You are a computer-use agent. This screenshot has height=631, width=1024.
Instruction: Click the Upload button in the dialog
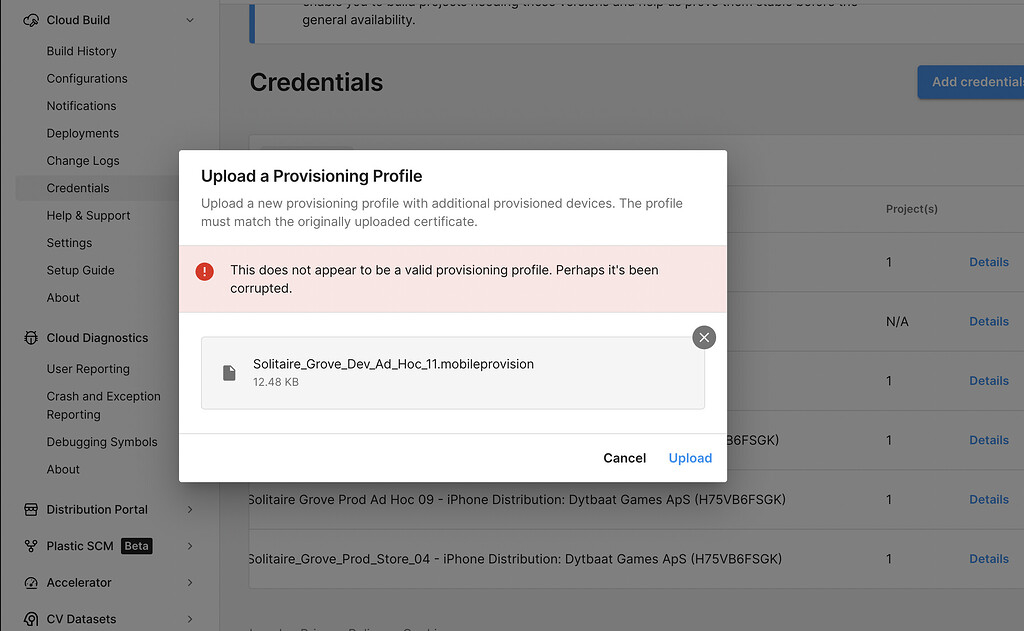point(690,458)
